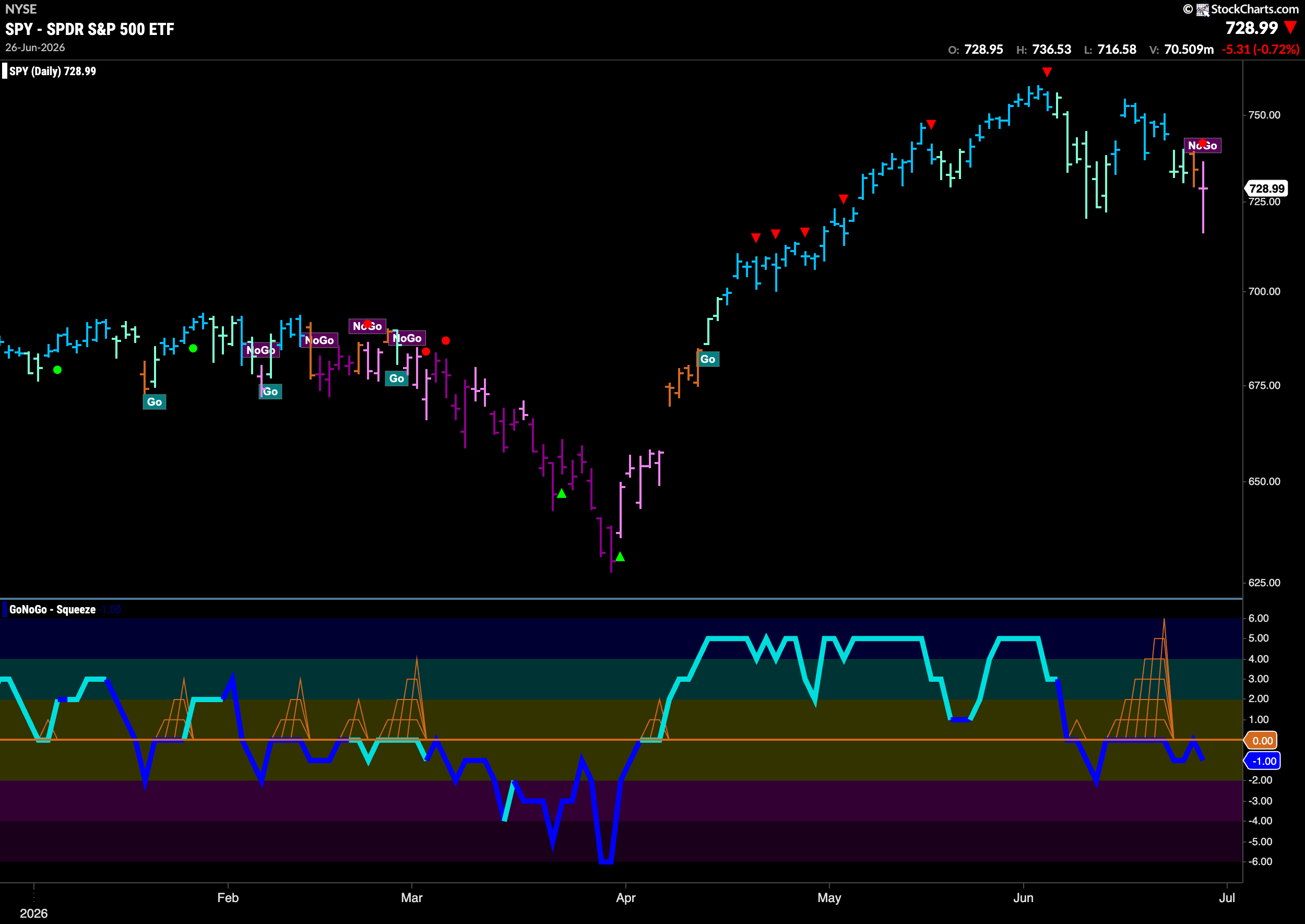Image resolution: width=1305 pixels, height=924 pixels.
Task: Click the Apr label on the time axis
Action: (626, 898)
